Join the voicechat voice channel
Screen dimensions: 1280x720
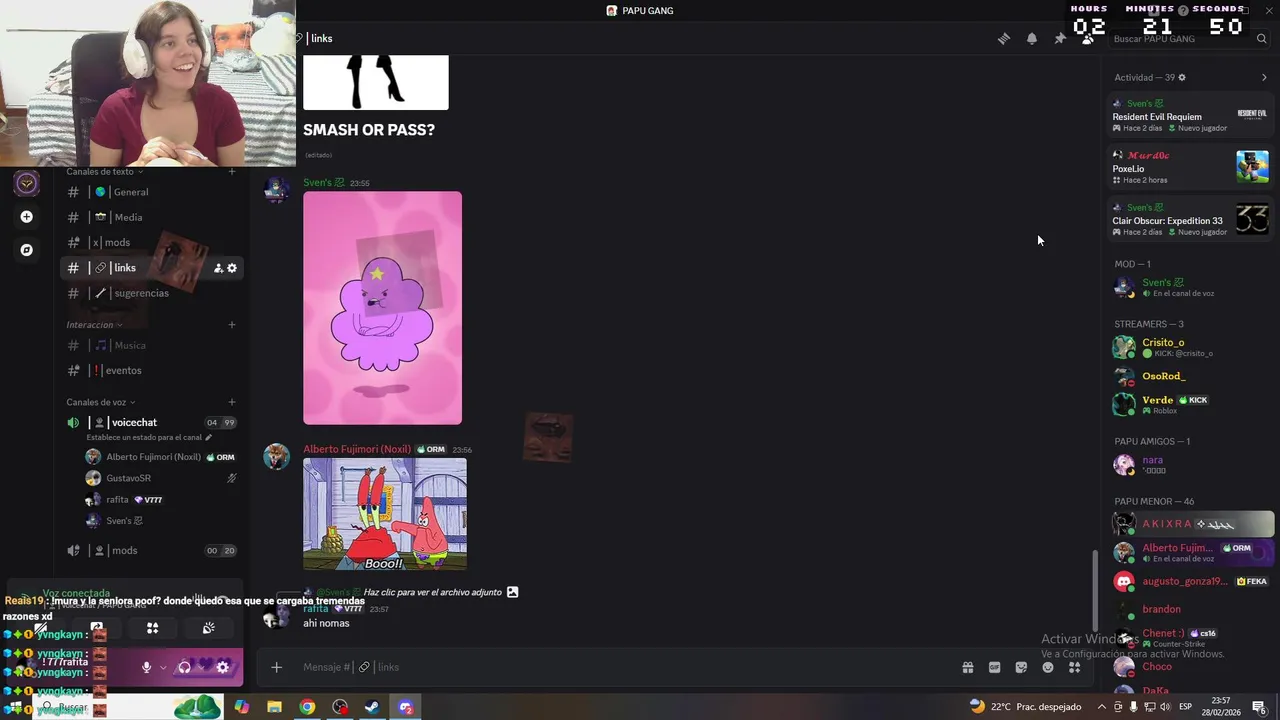coord(150,423)
